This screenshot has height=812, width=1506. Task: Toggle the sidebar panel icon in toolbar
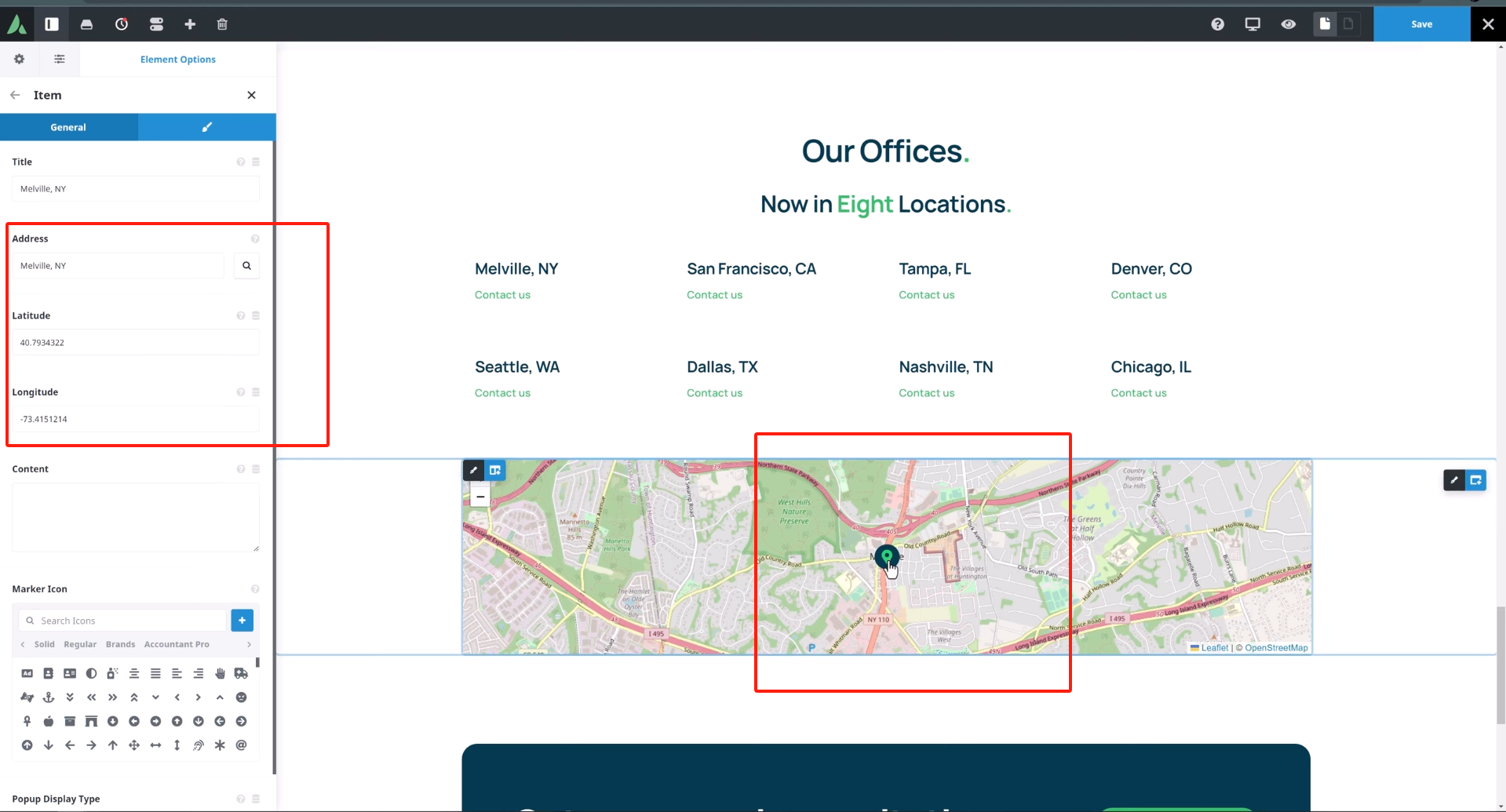(52, 24)
